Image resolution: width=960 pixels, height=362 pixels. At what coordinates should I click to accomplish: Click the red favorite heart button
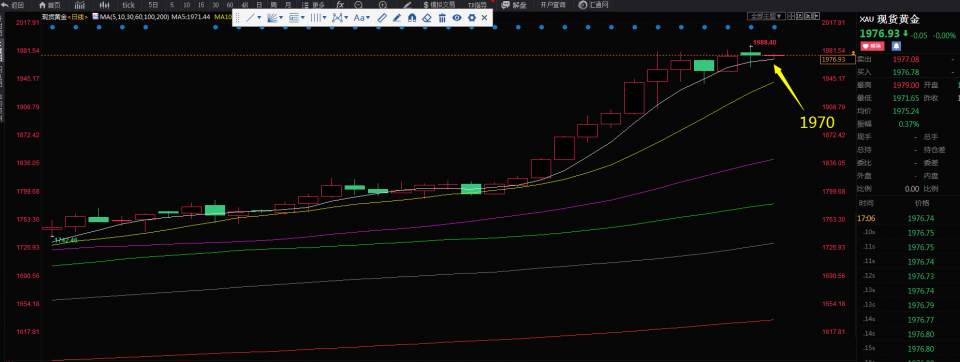(872, 46)
